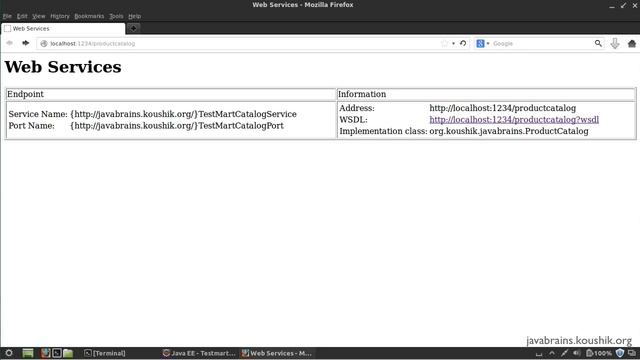This screenshot has height=360, width=640.
Task: Open the File menu
Action: [x=7, y=16]
